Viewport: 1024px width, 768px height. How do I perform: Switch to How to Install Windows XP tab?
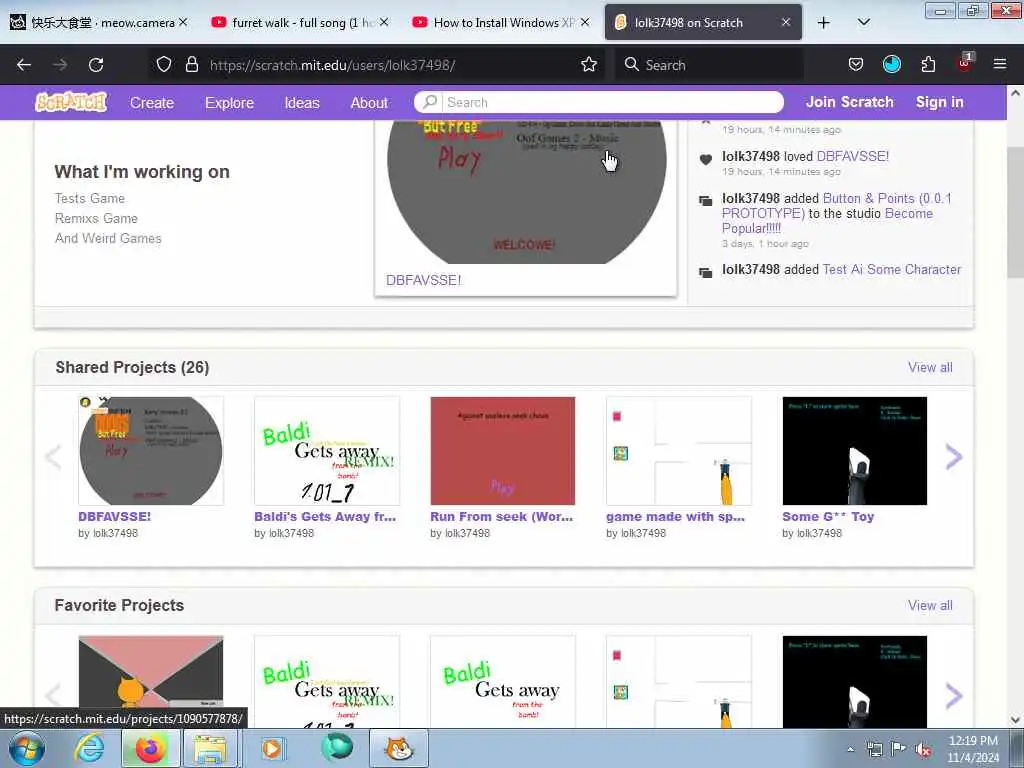pos(502,22)
